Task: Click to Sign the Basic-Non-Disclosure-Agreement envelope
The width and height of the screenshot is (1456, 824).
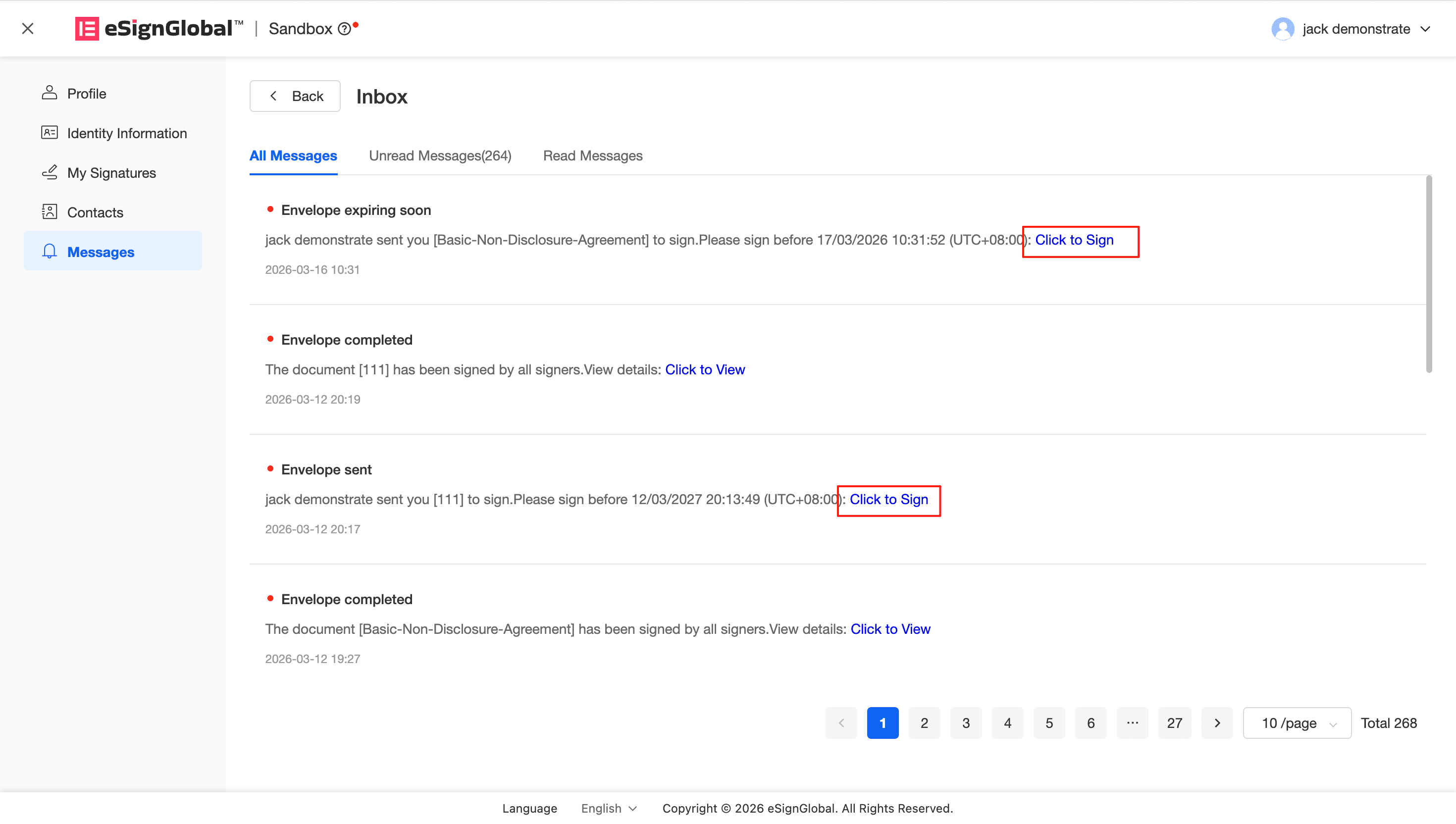Action: (x=1074, y=240)
